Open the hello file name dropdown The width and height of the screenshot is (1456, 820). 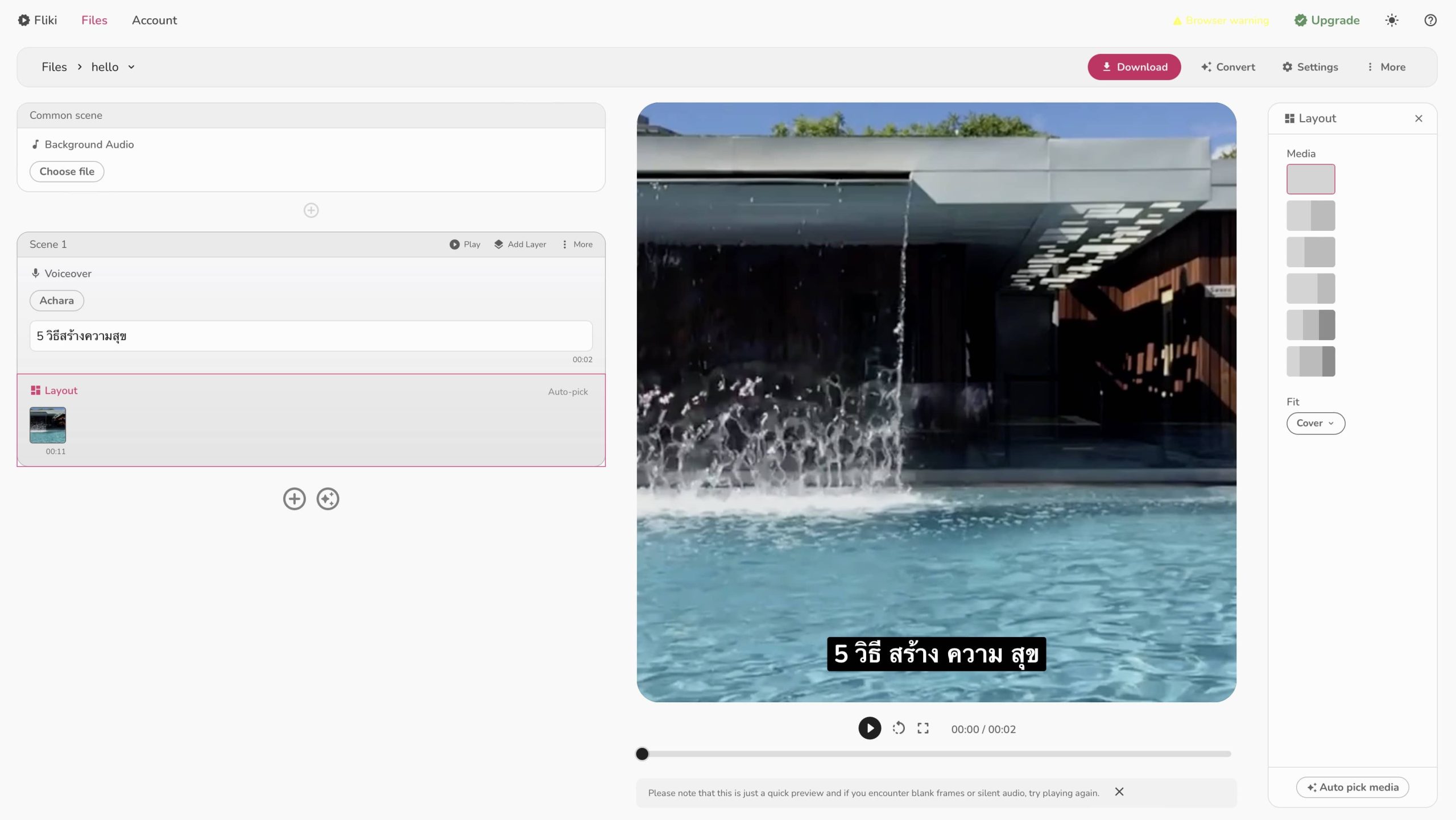tap(131, 67)
